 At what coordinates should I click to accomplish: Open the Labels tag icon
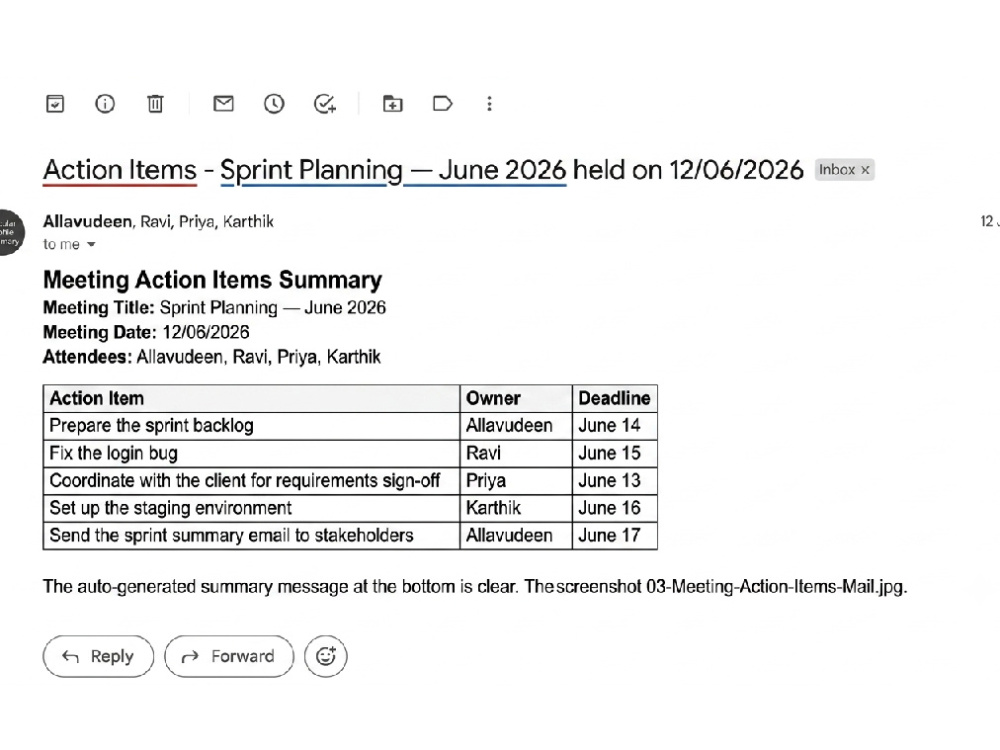443,103
